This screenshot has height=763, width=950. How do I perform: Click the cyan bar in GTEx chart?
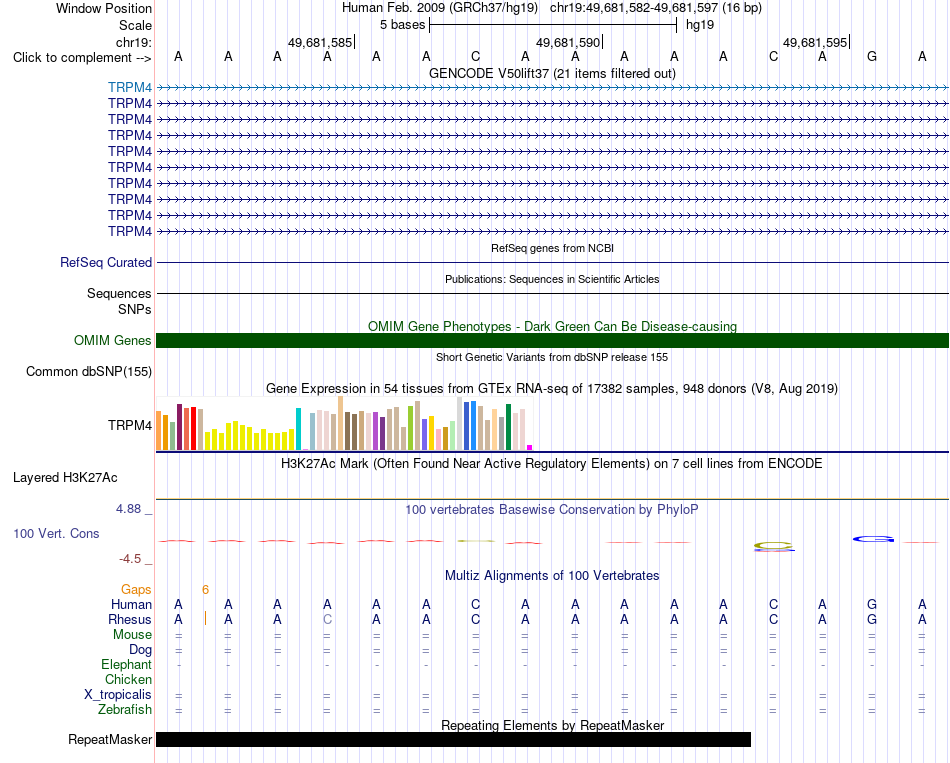(298, 429)
